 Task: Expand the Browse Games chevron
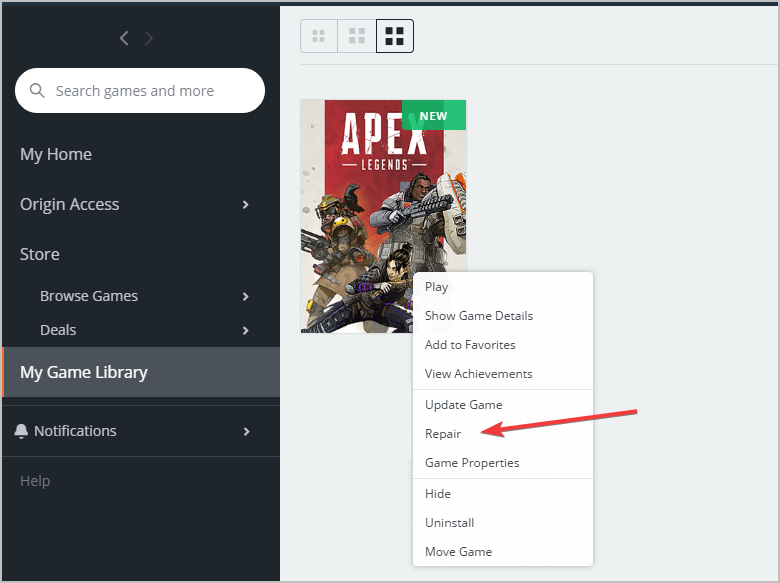pyautogui.click(x=245, y=296)
